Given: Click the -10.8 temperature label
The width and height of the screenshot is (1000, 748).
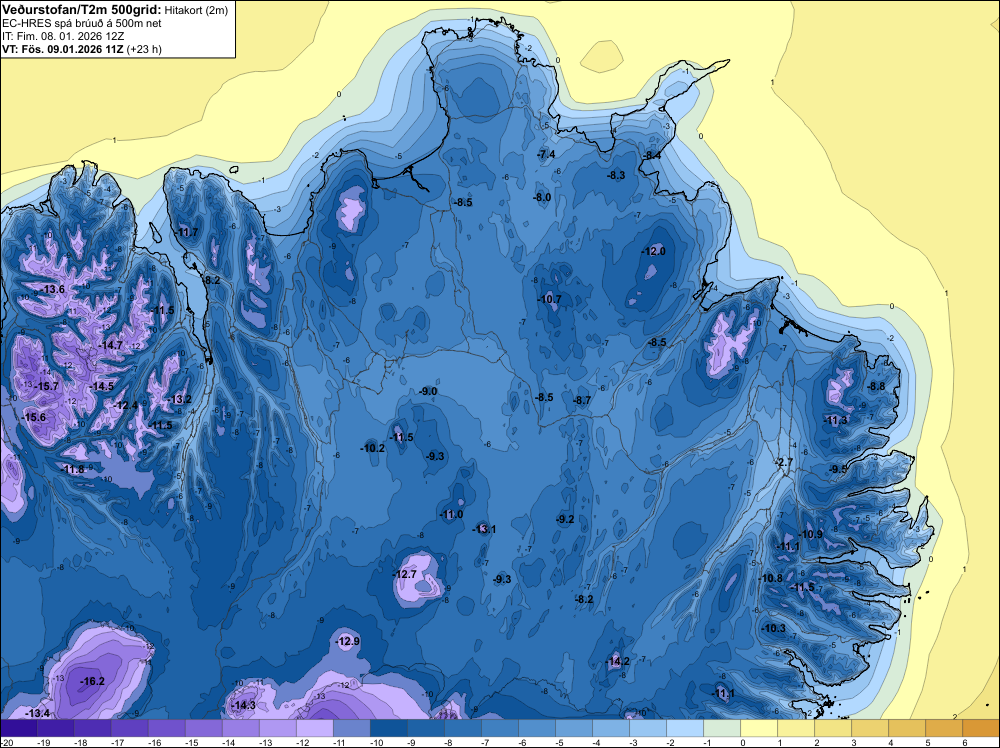Looking at the screenshot, I should [x=771, y=578].
